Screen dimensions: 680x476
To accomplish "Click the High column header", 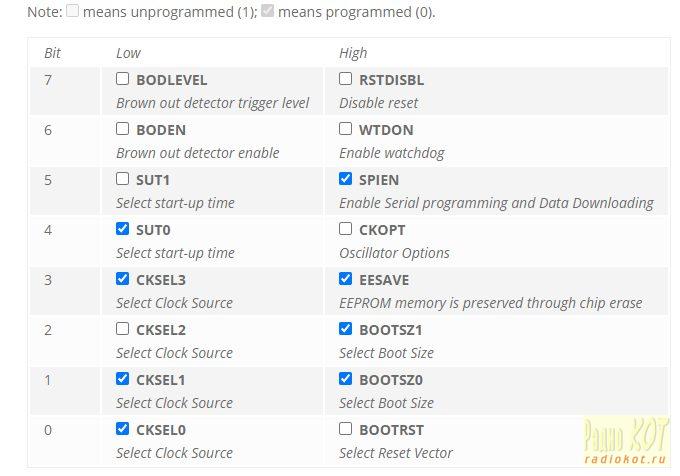I will click(x=353, y=53).
